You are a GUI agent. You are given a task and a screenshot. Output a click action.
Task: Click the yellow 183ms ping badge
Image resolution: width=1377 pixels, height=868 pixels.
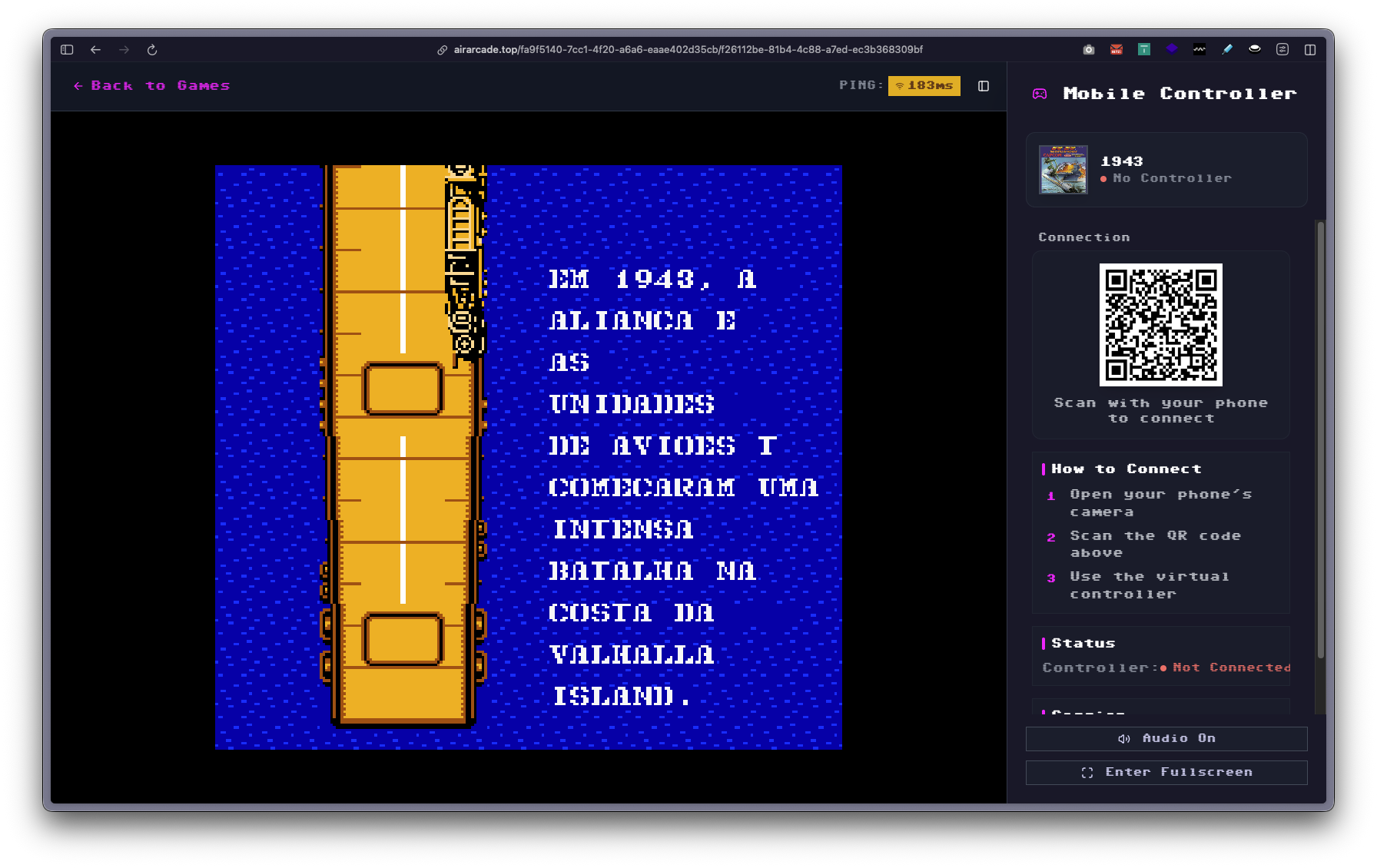(924, 85)
